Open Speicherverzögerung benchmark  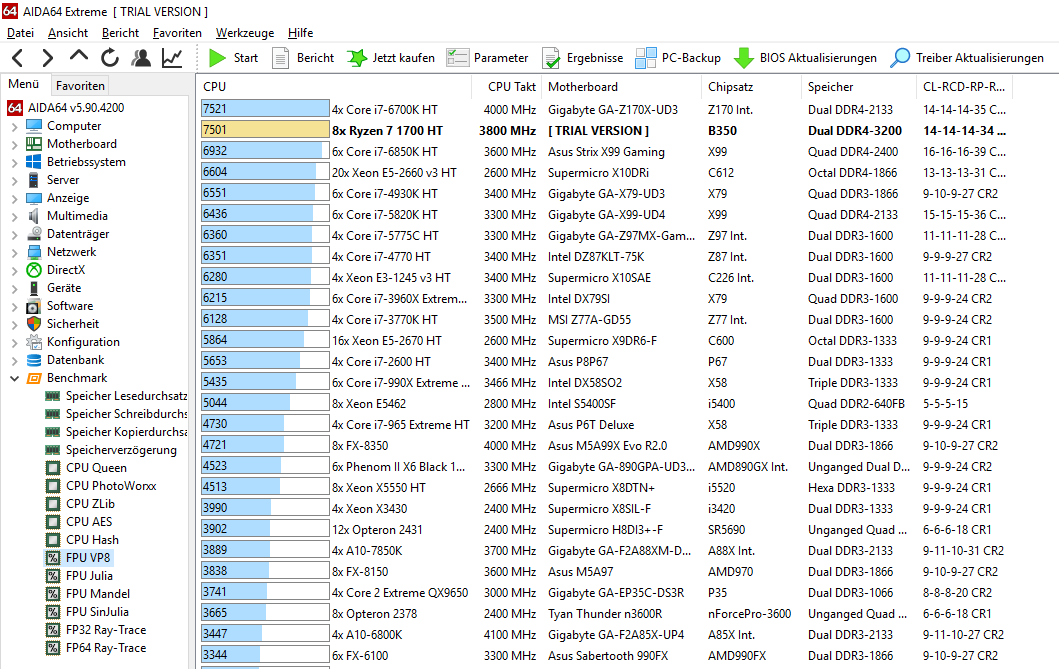[x=111, y=450]
